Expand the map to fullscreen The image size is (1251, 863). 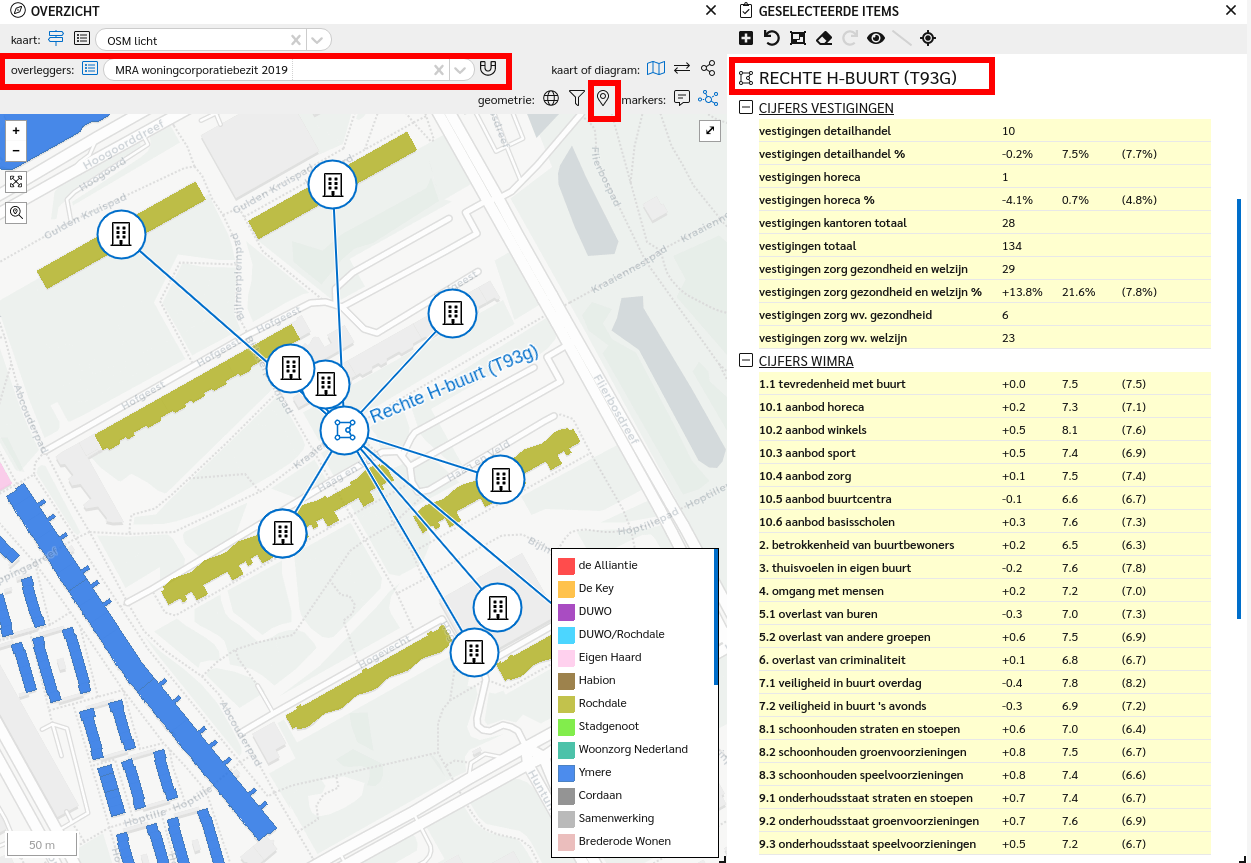point(710,131)
